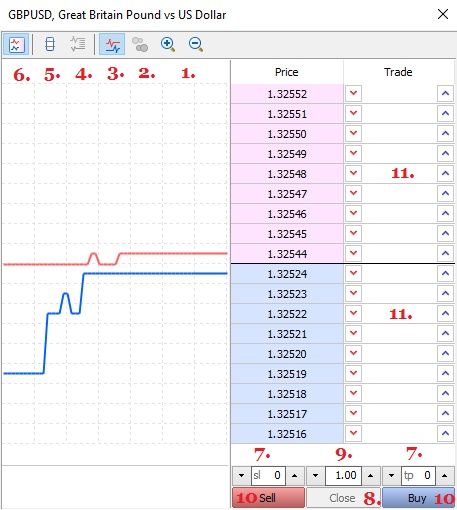The image size is (457, 510).
Task: Click the grayed coins volume icon
Action: coord(140,44)
